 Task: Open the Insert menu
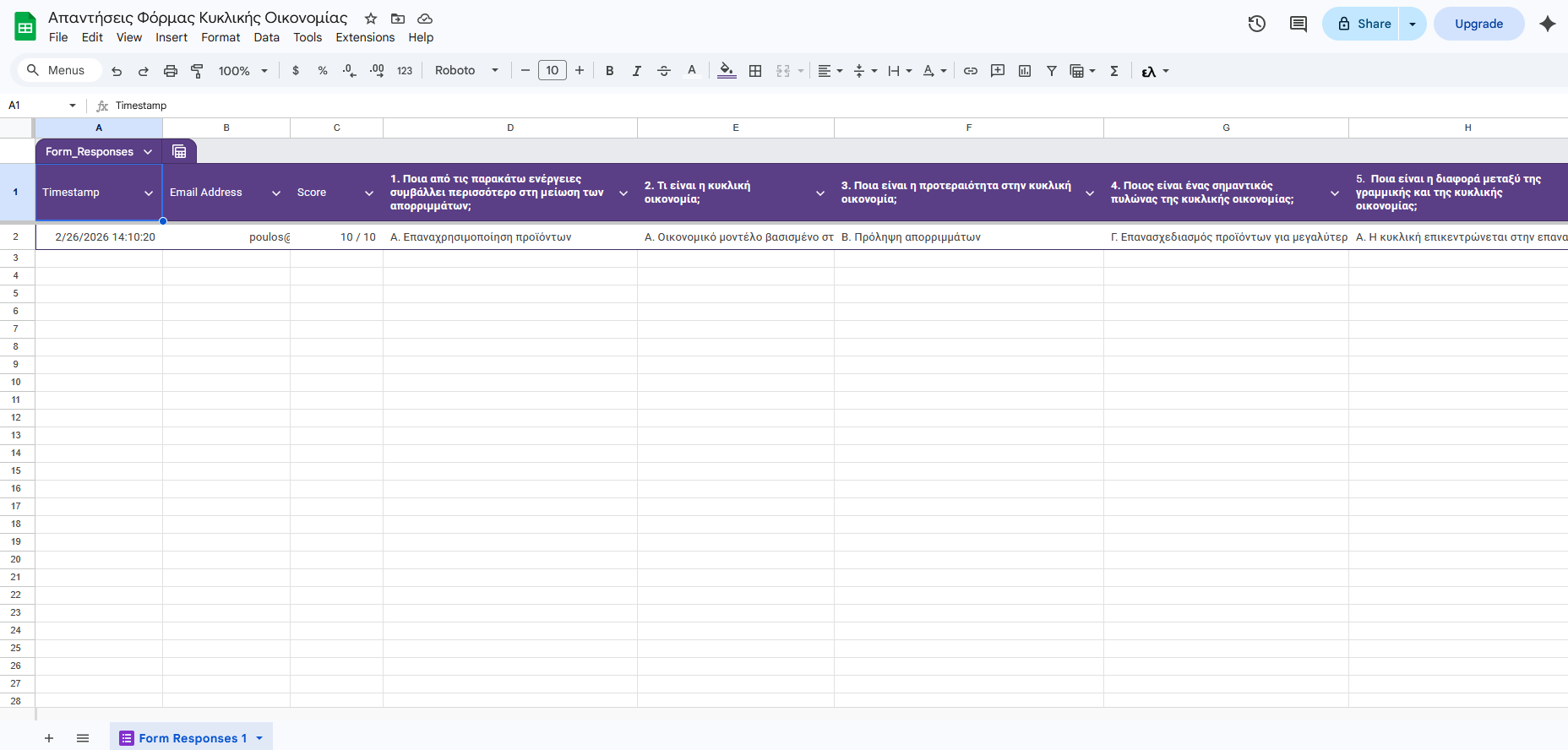[x=171, y=37]
